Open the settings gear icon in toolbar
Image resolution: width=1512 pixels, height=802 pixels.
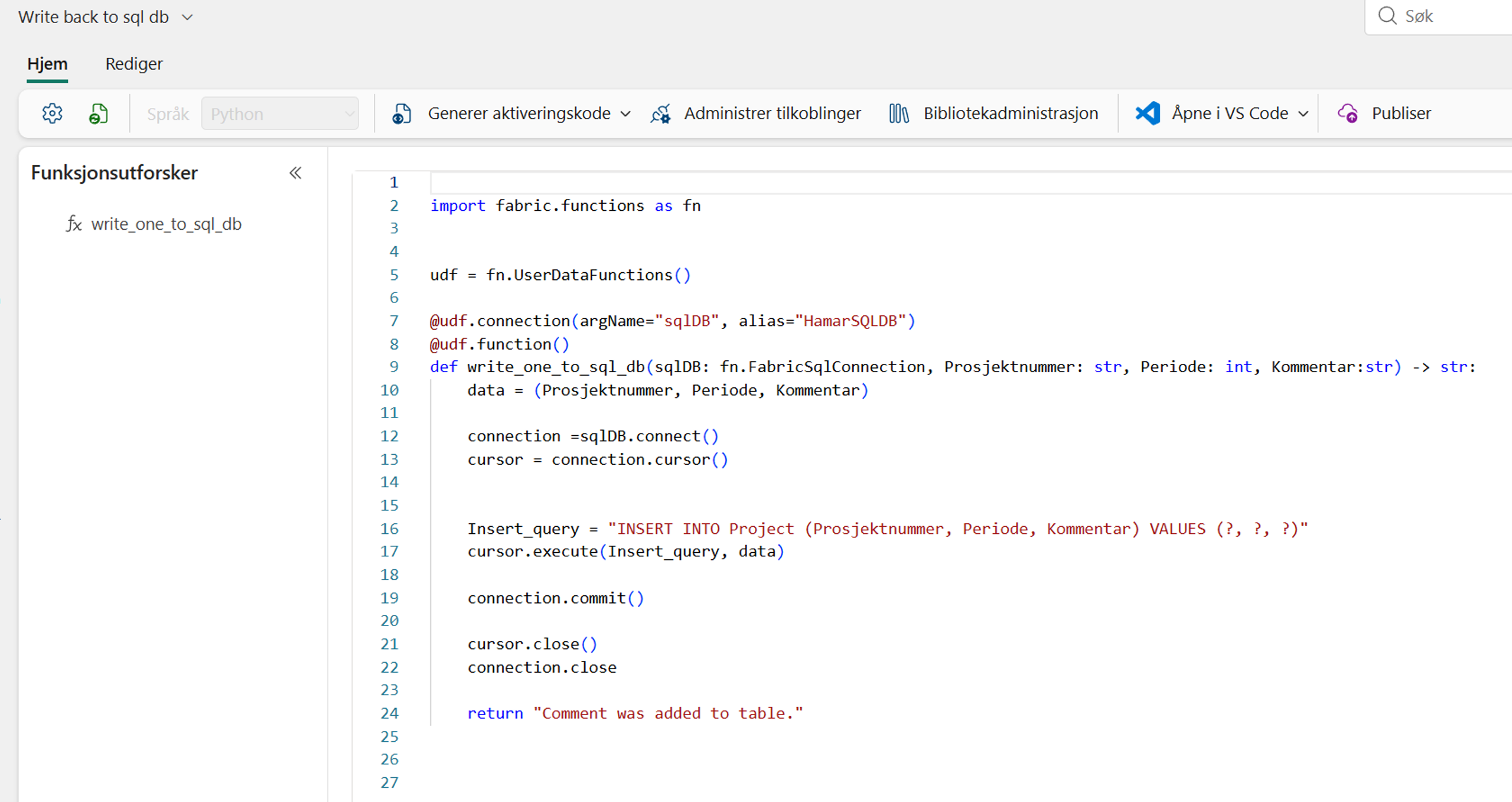(52, 113)
